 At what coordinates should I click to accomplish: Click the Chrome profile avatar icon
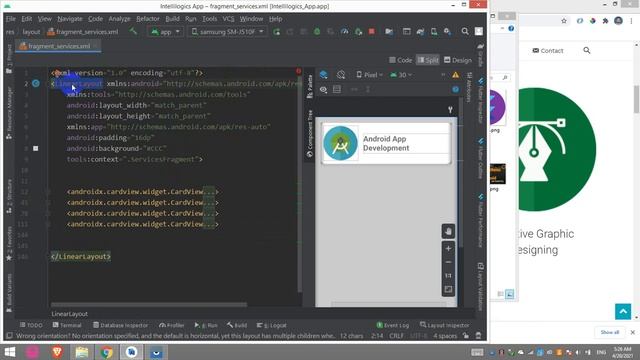tap(618, 21)
